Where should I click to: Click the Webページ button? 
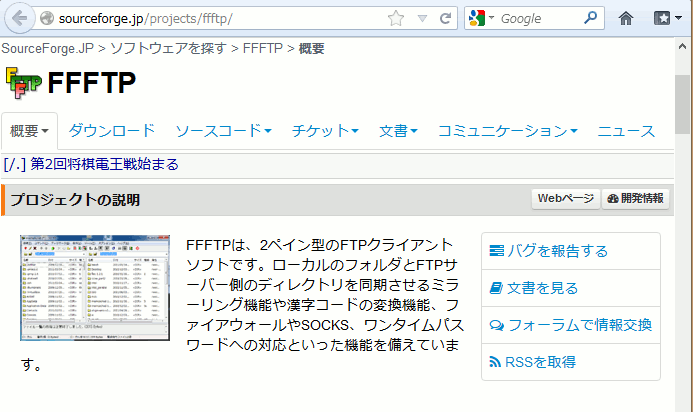tap(565, 199)
